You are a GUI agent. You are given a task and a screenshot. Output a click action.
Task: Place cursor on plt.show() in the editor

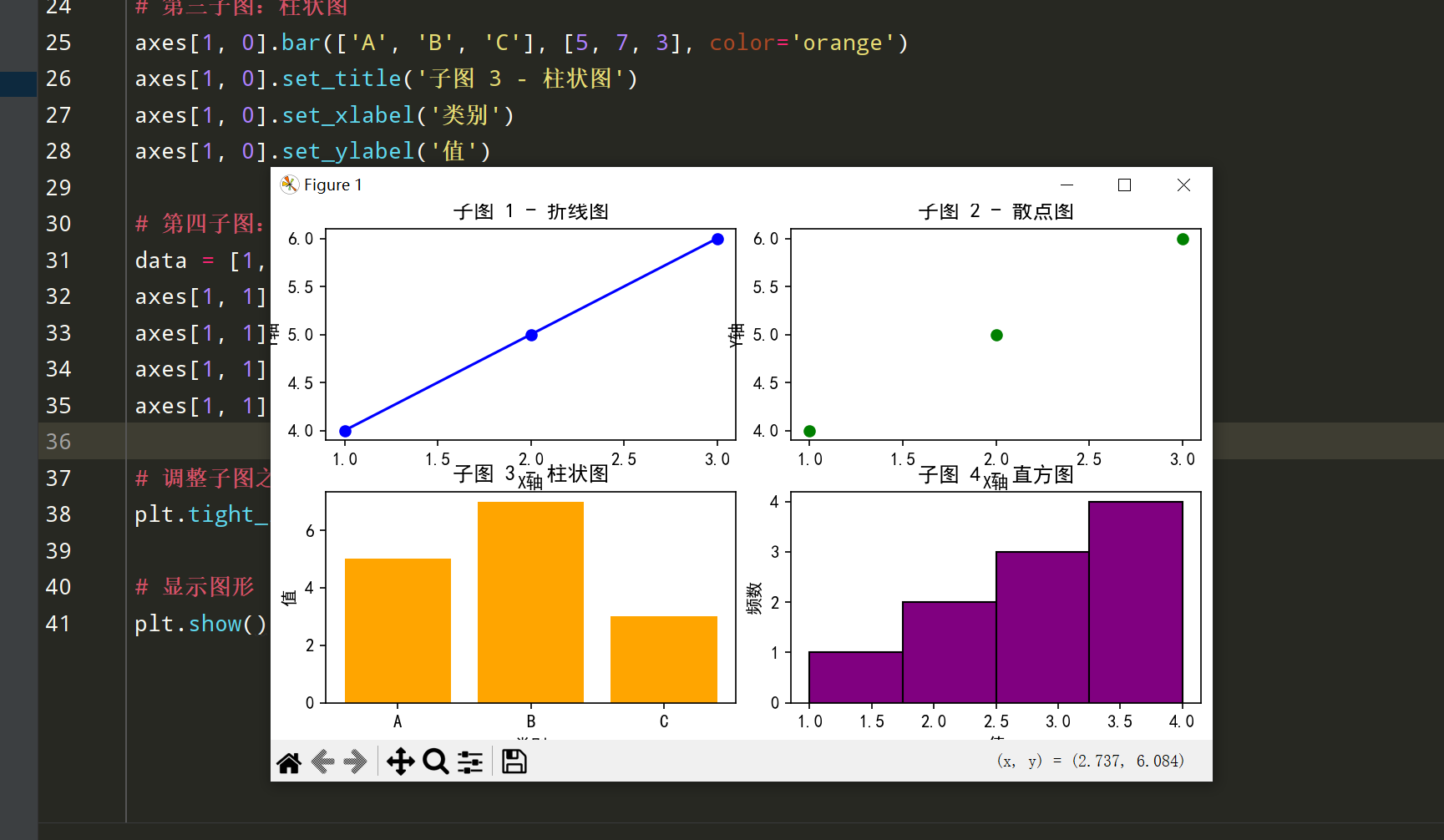click(200, 624)
